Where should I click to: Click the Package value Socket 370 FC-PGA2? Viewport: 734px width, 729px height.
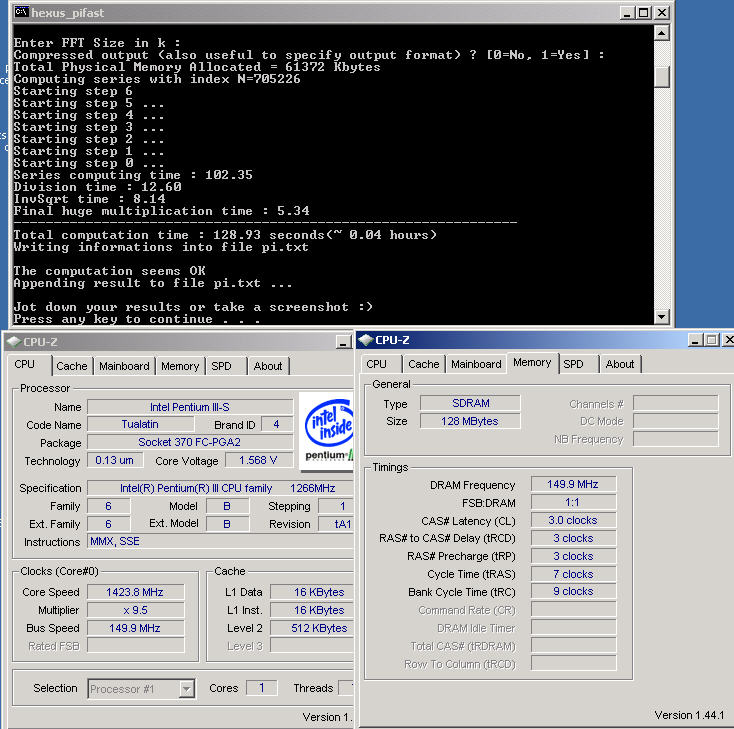coord(190,442)
